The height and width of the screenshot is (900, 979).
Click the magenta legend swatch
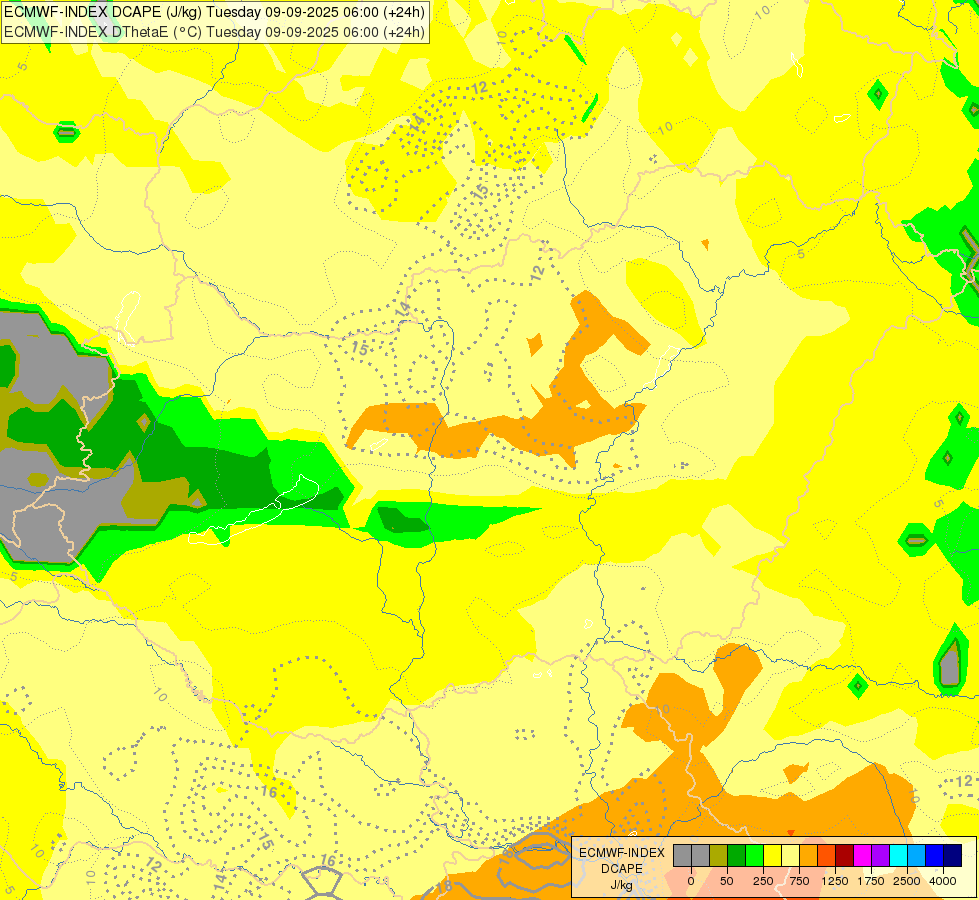(x=862, y=855)
